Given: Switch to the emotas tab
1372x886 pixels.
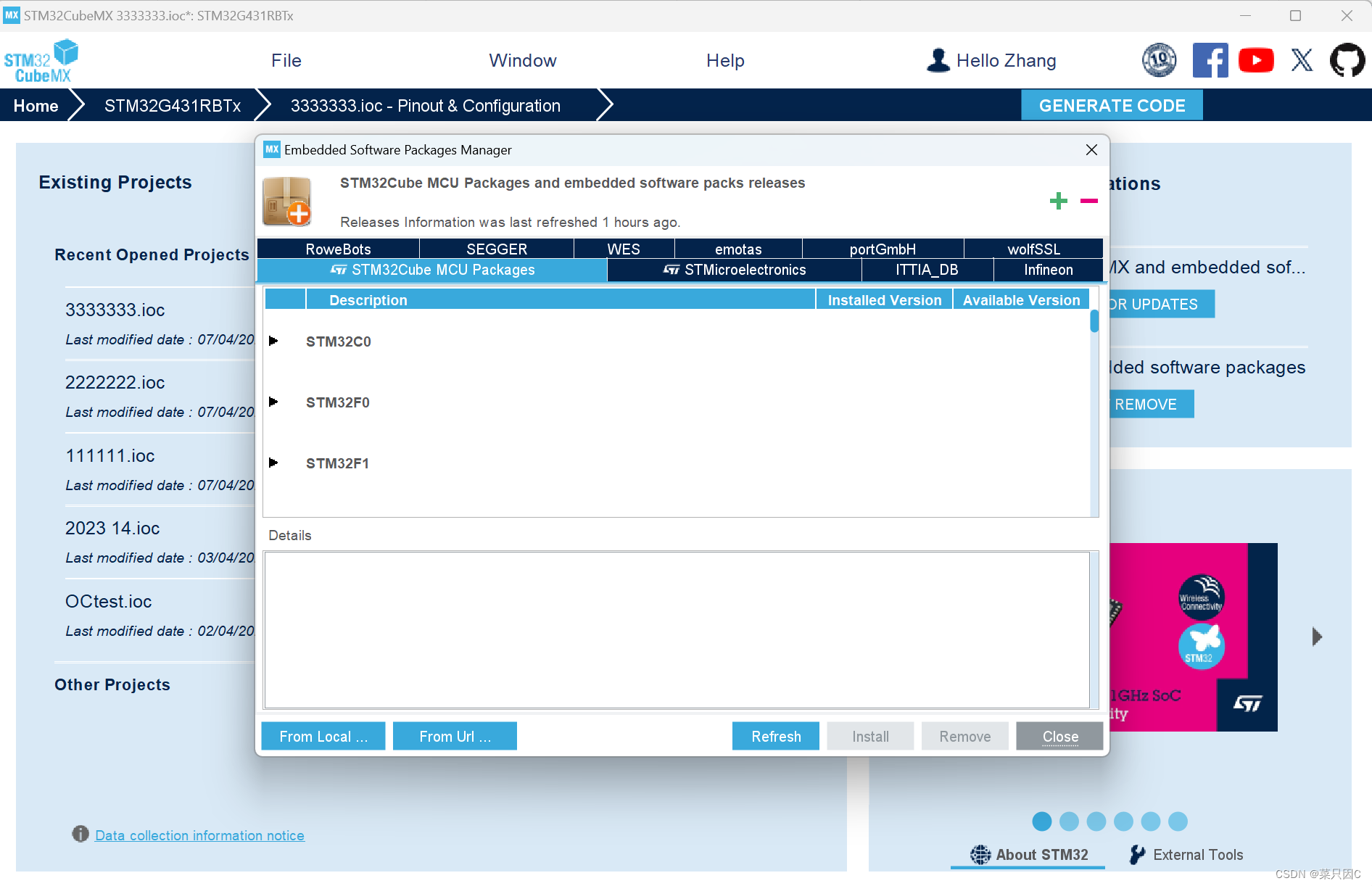Looking at the screenshot, I should pyautogui.click(x=738, y=249).
